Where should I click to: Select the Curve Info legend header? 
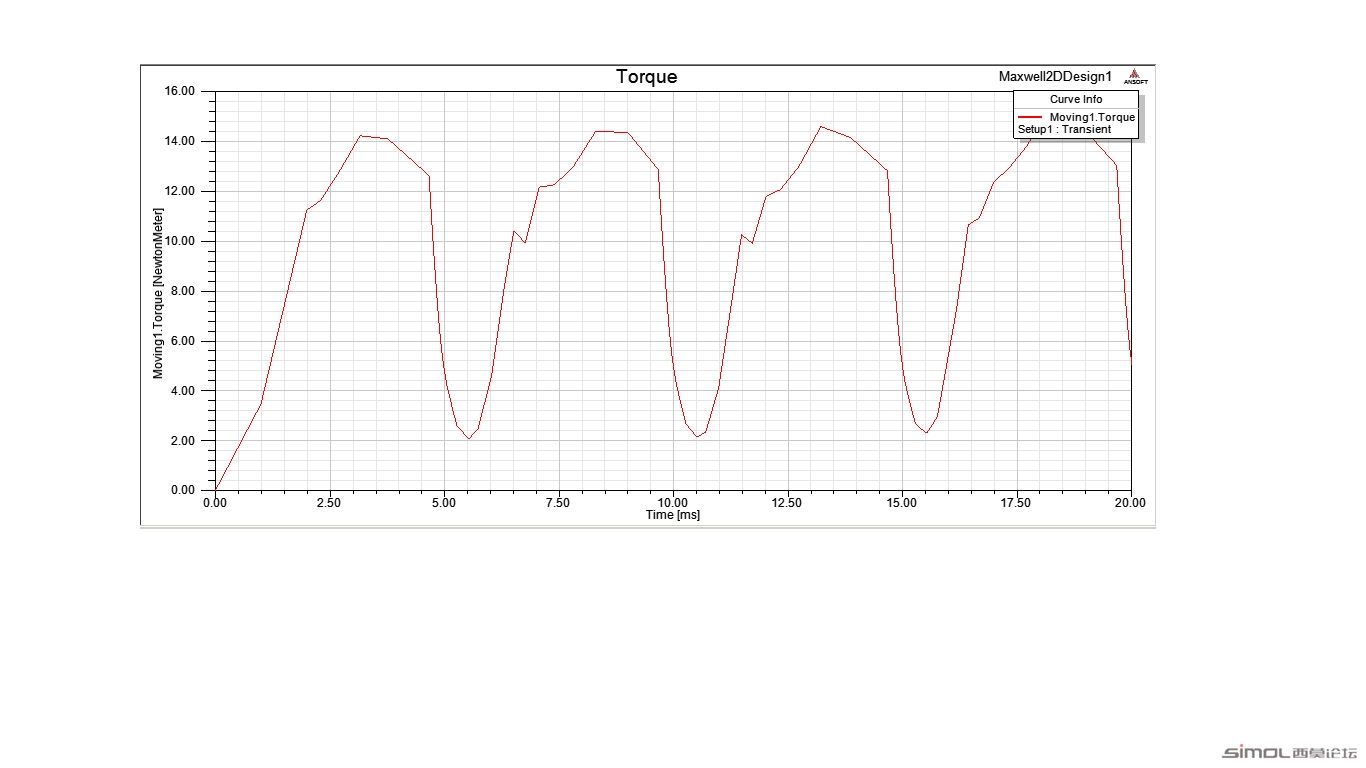1076,99
